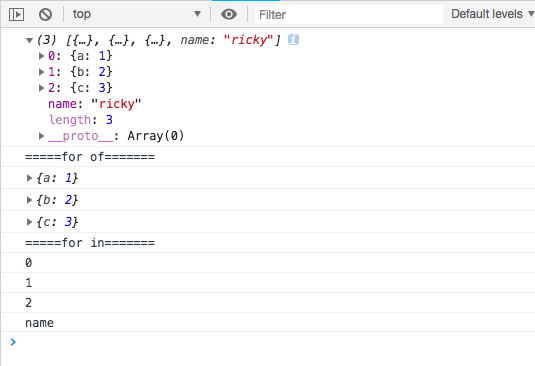Click the log output '2'
Image resolution: width=535 pixels, height=366 pixels.
click(x=29, y=303)
